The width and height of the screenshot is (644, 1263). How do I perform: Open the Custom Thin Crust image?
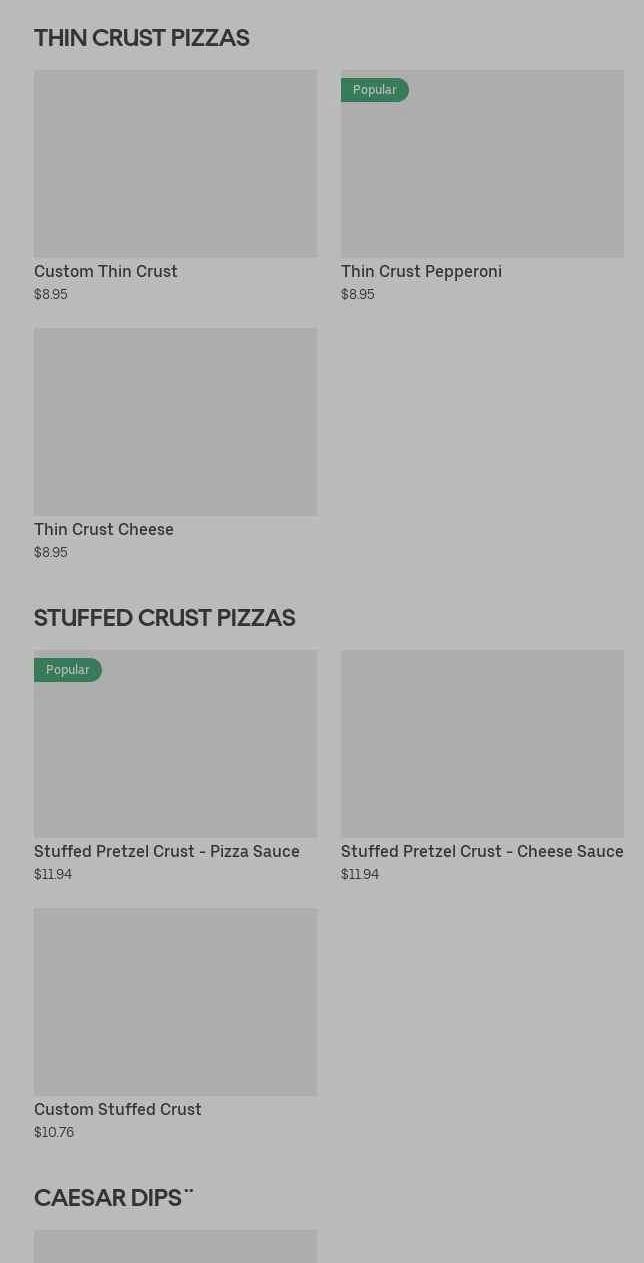pos(175,164)
